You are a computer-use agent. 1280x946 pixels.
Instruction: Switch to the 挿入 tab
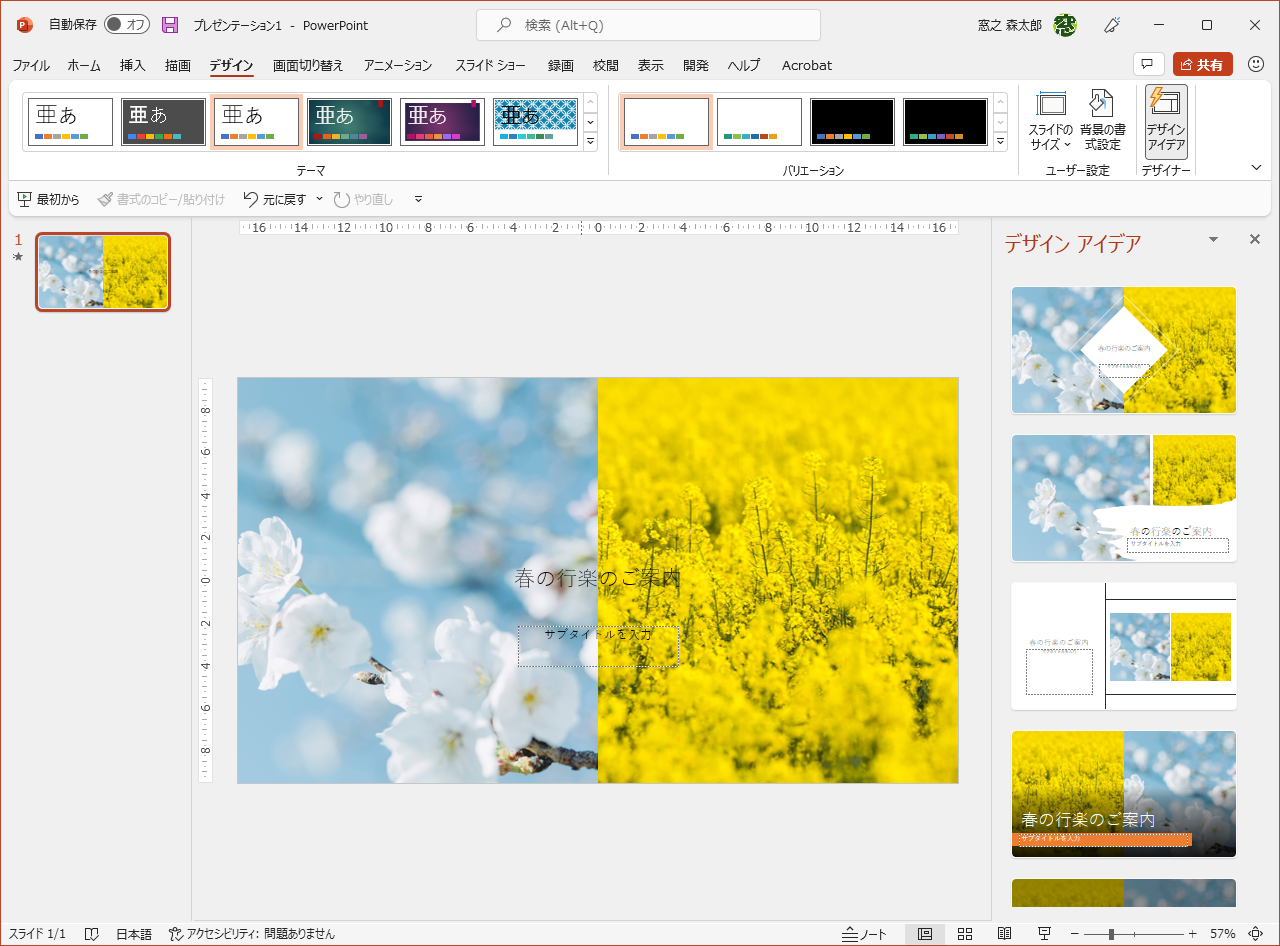tap(133, 65)
